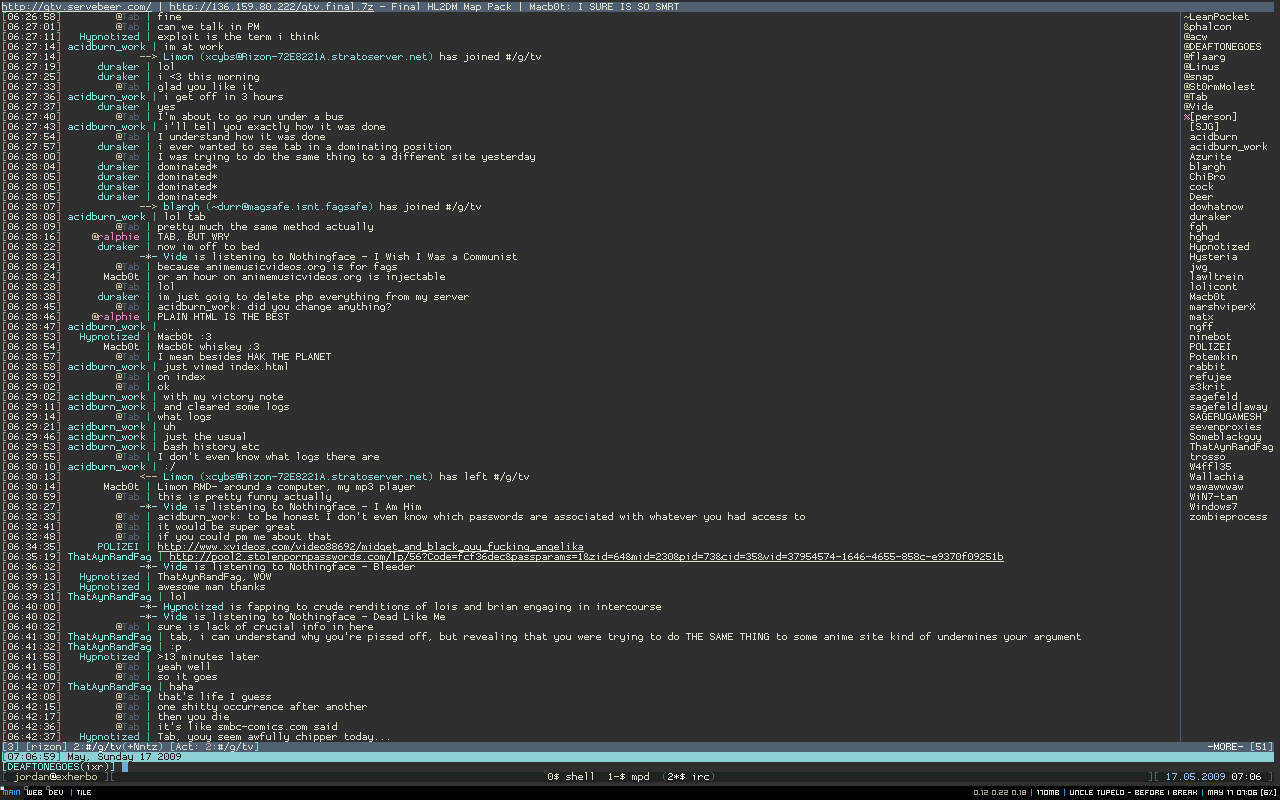The height and width of the screenshot is (800, 1280).
Task: Select @DEAFTONEGOES in the nick list
Action: click(1222, 46)
